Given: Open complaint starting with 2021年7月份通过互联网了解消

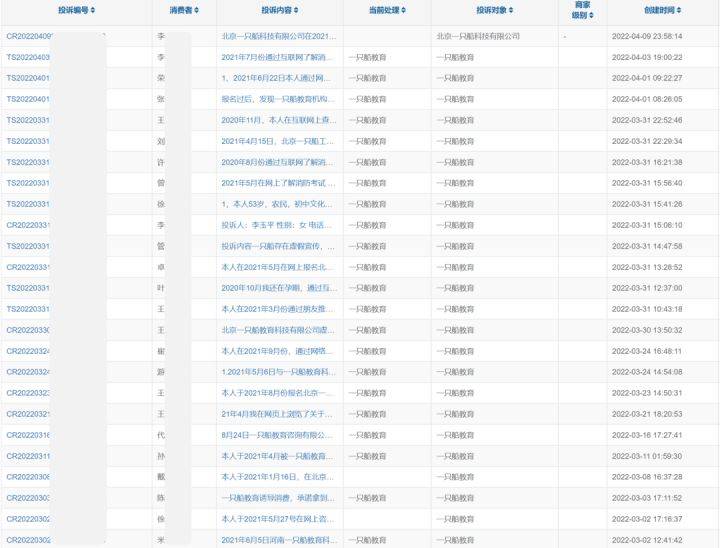Looking at the screenshot, I should point(279,57).
